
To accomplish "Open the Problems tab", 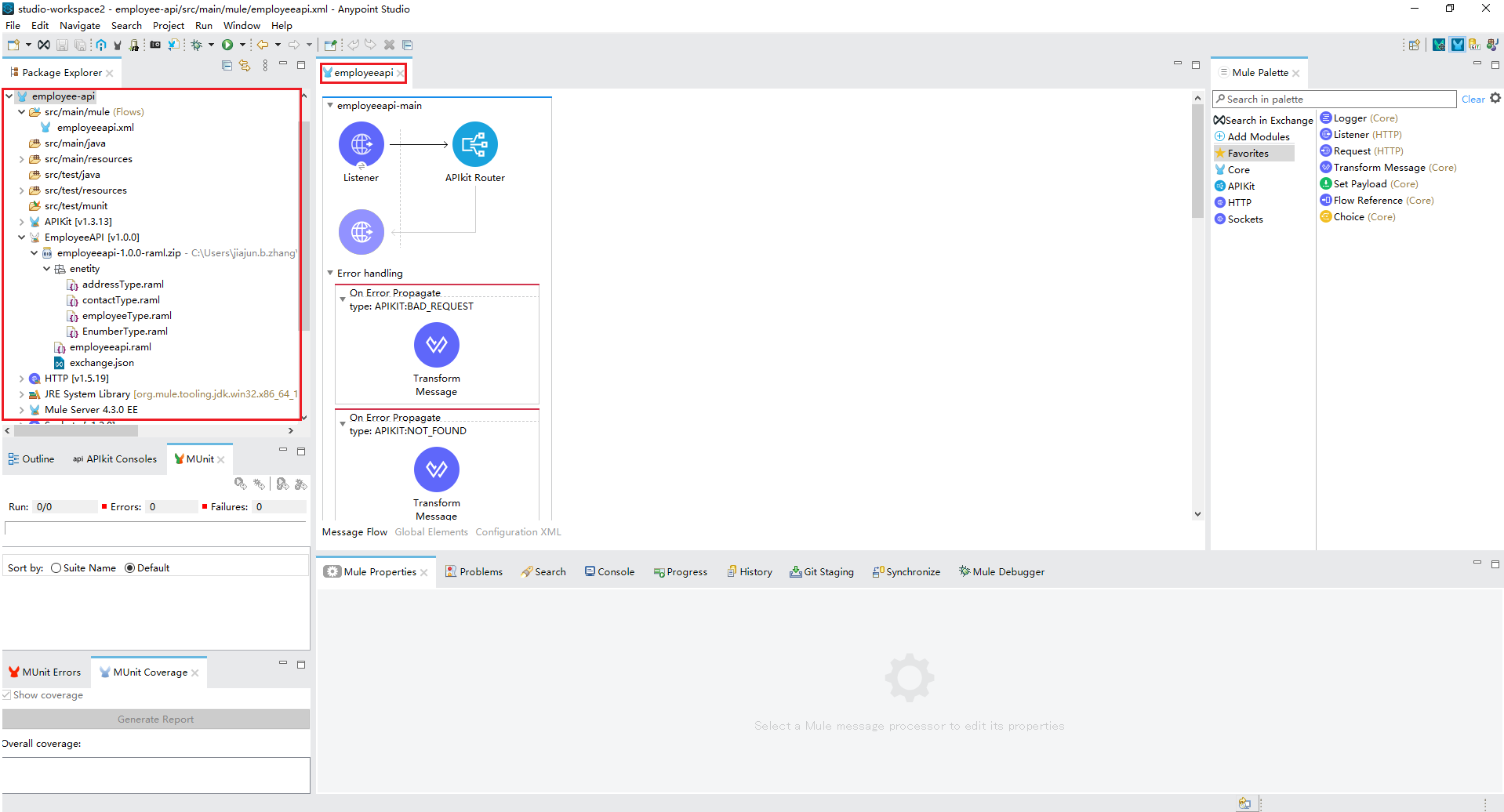I will [474, 572].
